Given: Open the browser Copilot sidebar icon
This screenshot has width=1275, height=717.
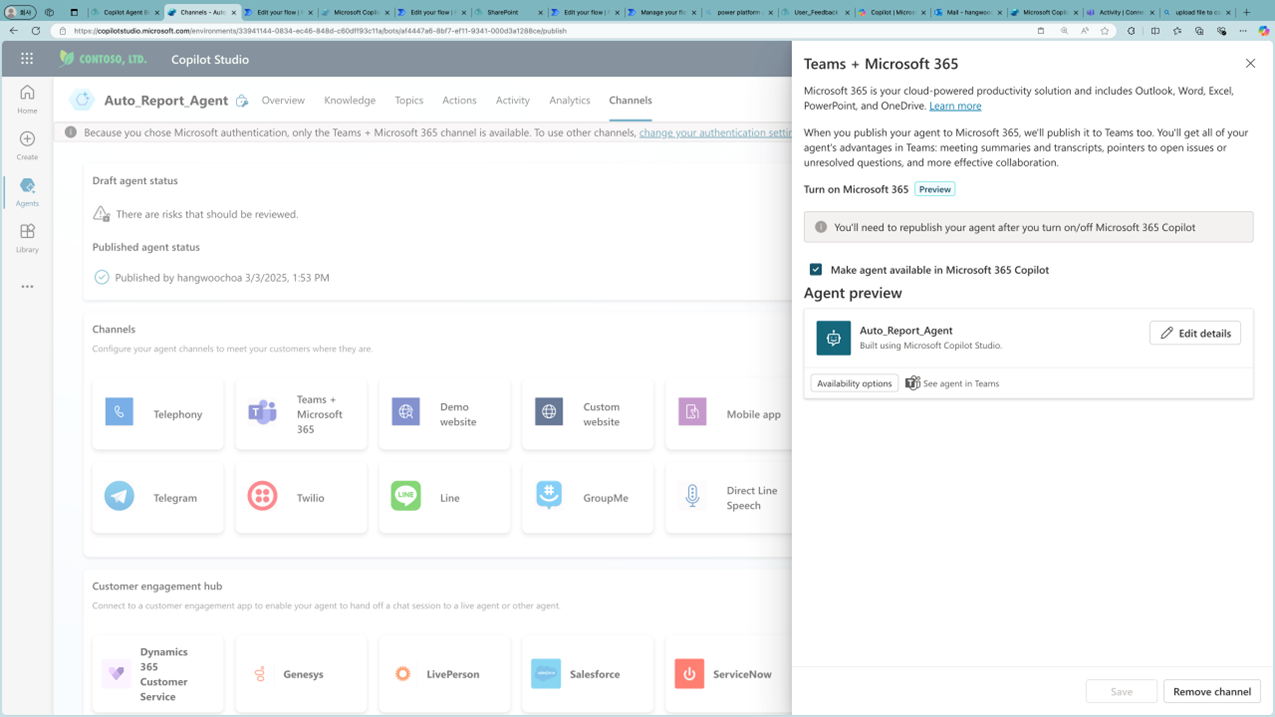Looking at the screenshot, I should pos(1264,31).
